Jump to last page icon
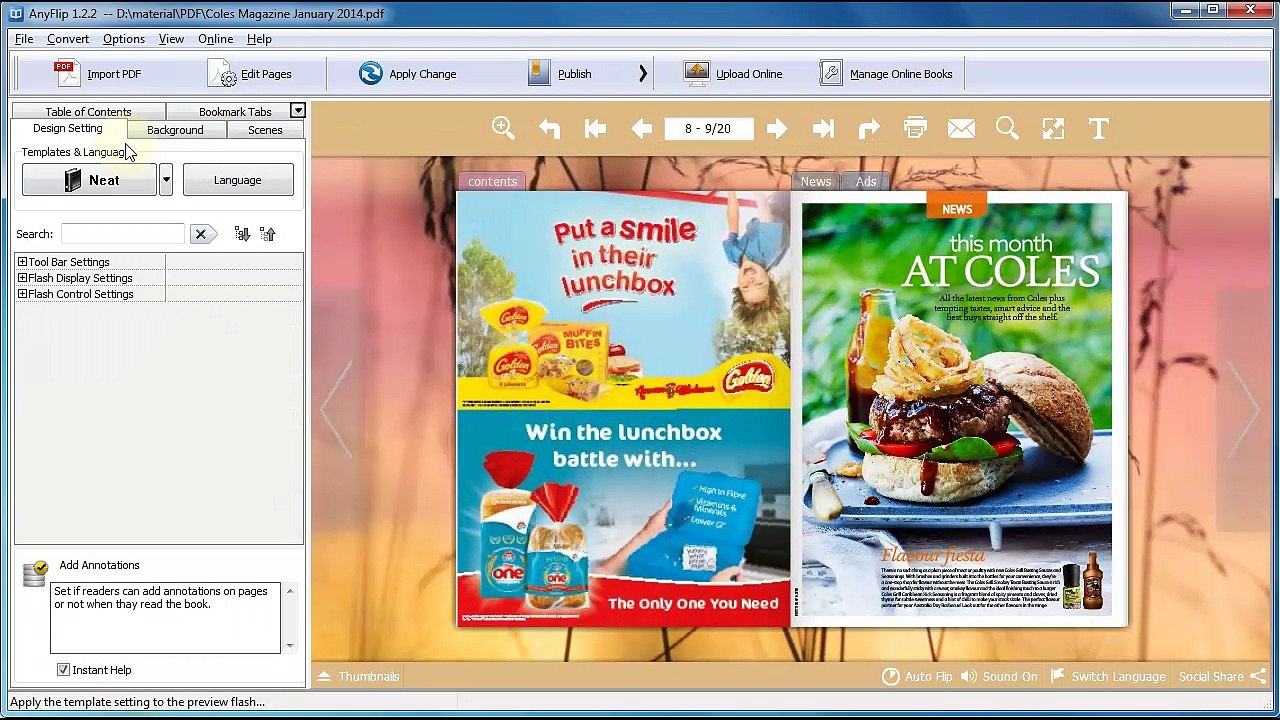Image resolution: width=1280 pixels, height=720 pixels. (823, 128)
